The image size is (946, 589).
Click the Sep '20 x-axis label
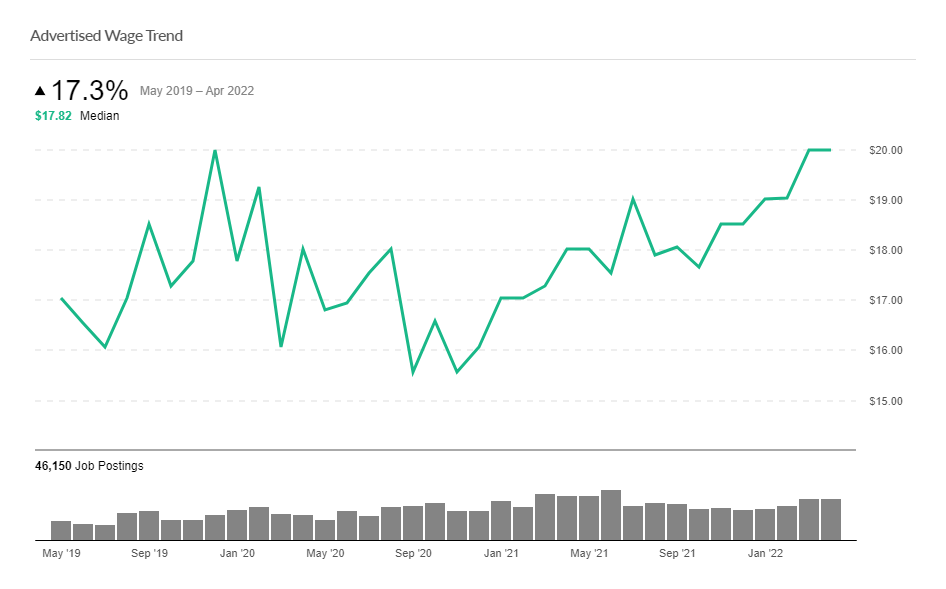pyautogui.click(x=413, y=552)
